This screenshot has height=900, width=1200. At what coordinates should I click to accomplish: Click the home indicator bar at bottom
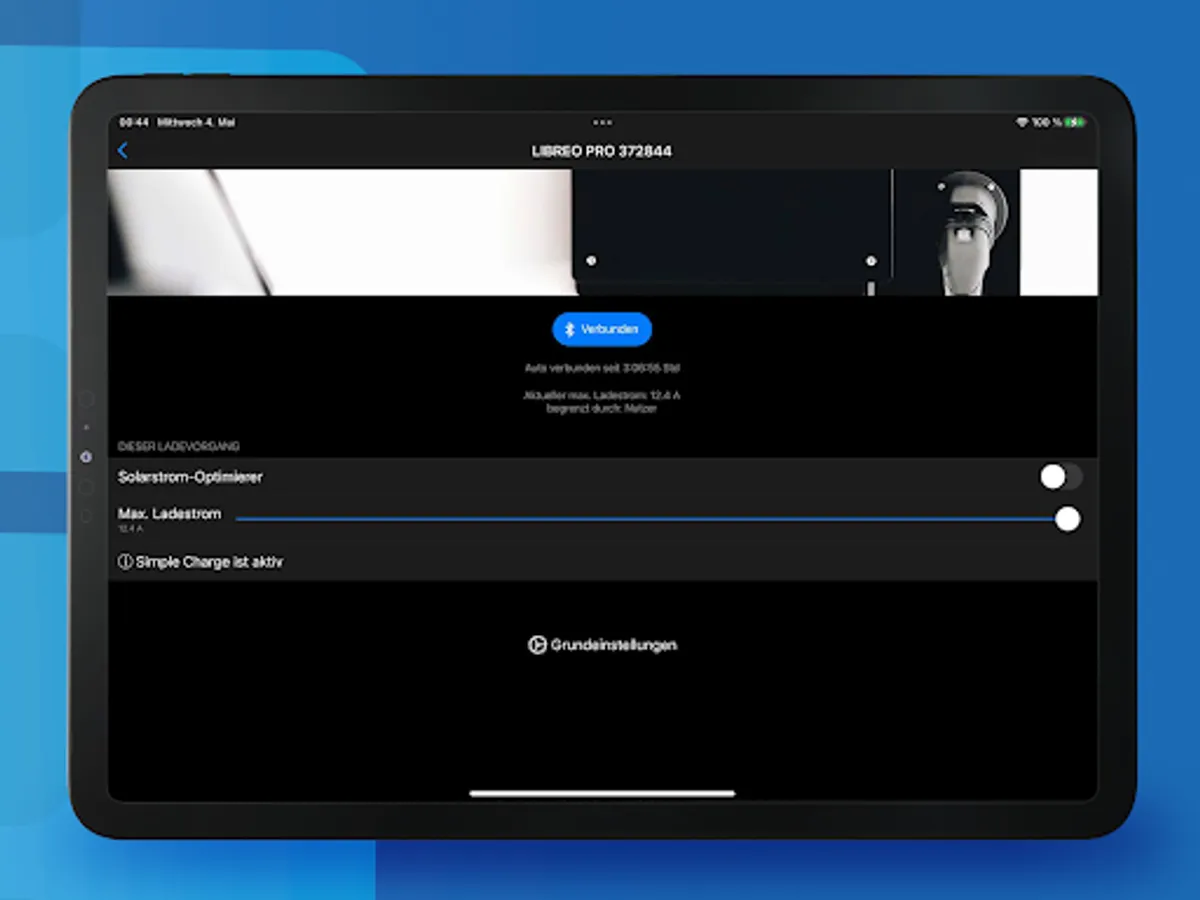(x=602, y=794)
